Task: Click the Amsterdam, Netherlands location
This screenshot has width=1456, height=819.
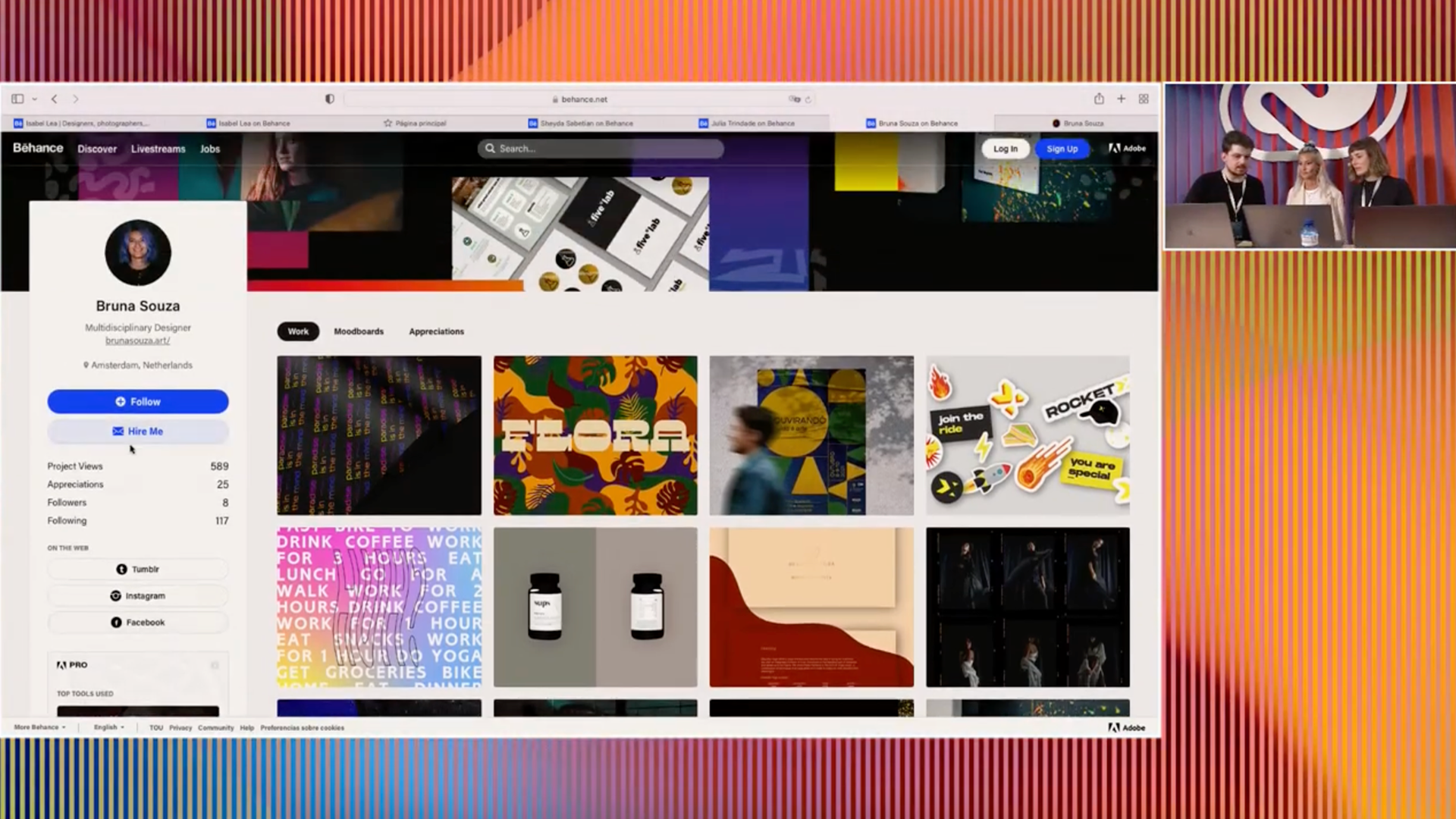Action: click(138, 365)
